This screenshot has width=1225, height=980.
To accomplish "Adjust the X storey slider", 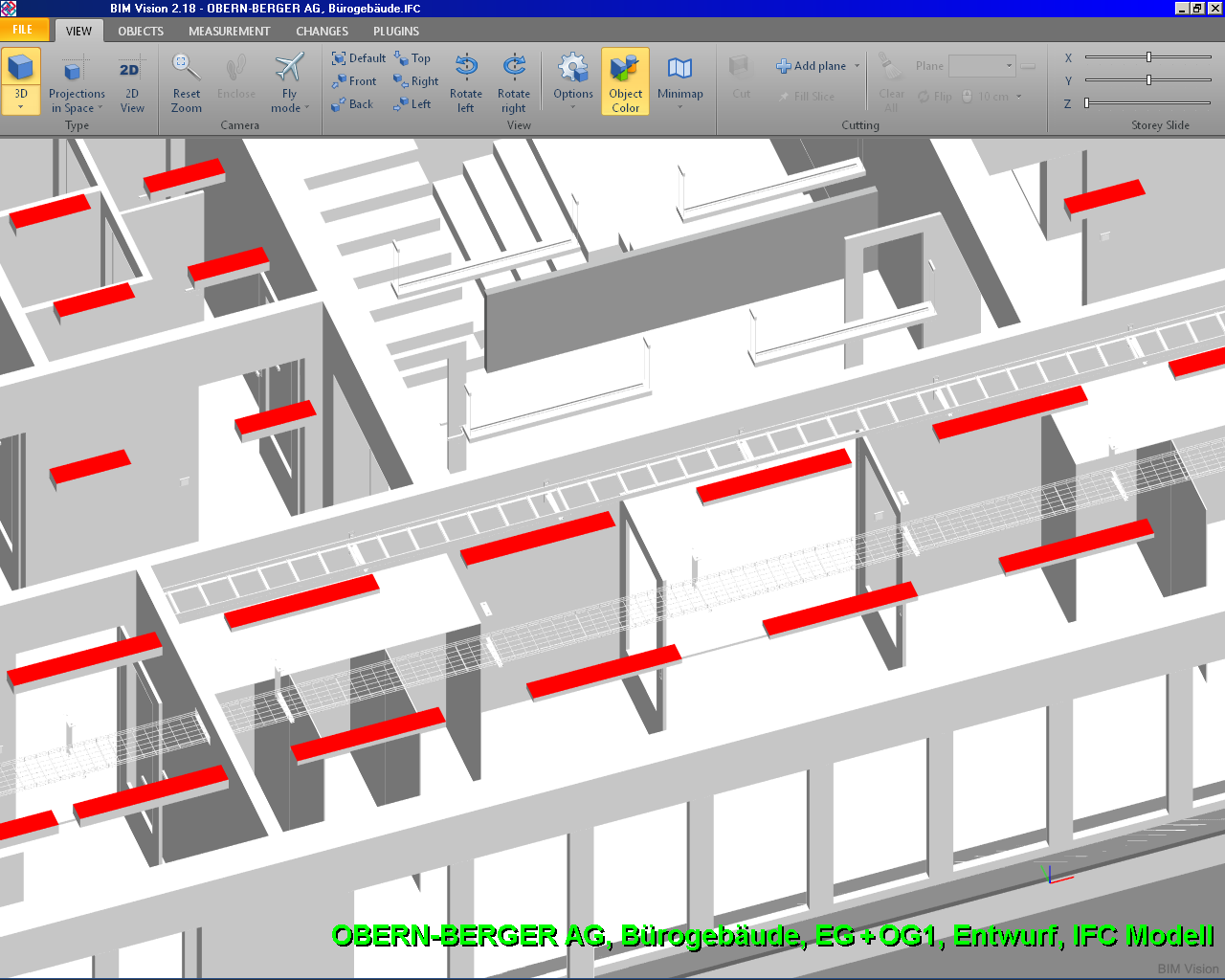I will [x=1148, y=57].
